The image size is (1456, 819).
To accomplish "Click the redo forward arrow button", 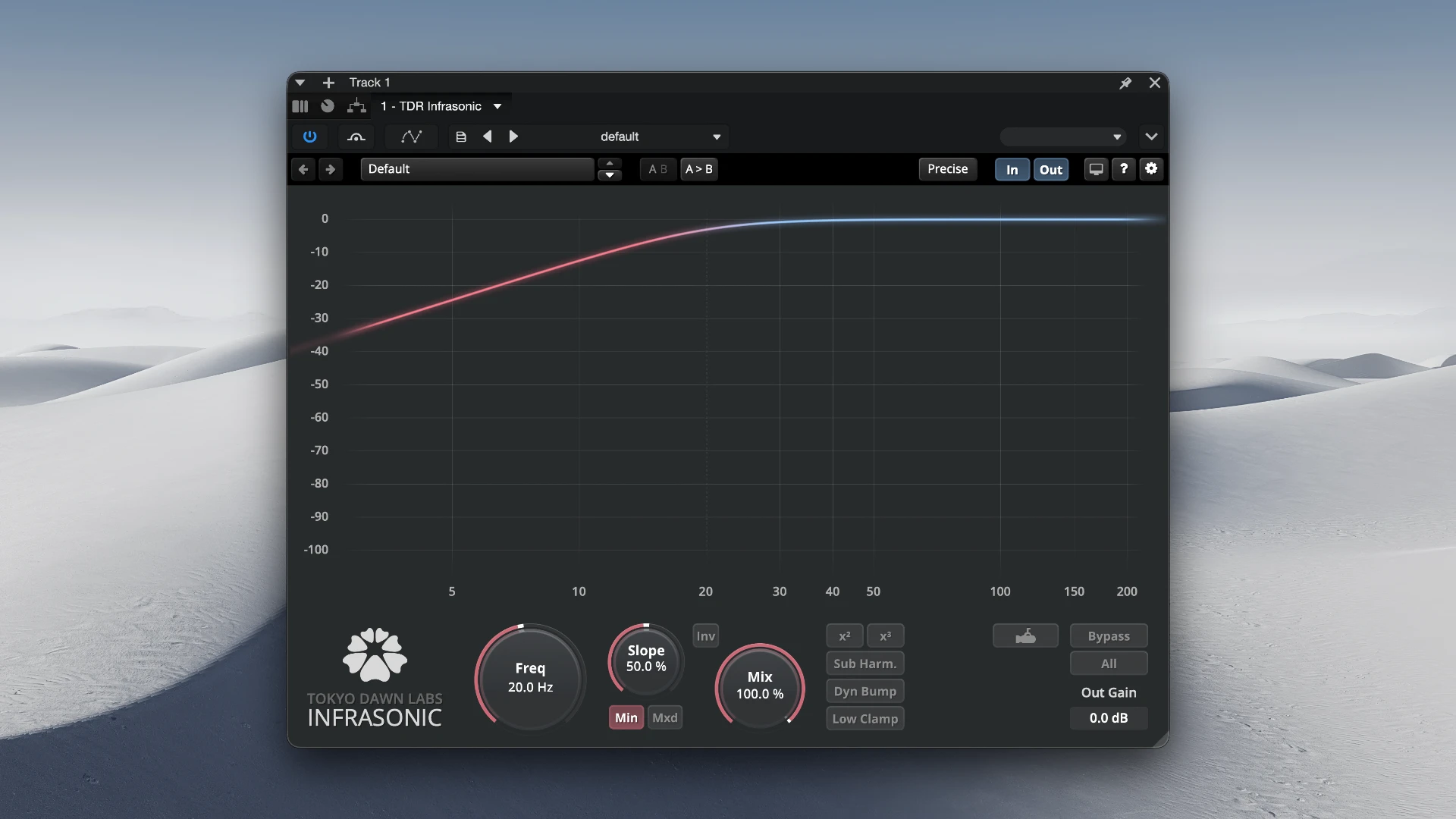I will 330,169.
